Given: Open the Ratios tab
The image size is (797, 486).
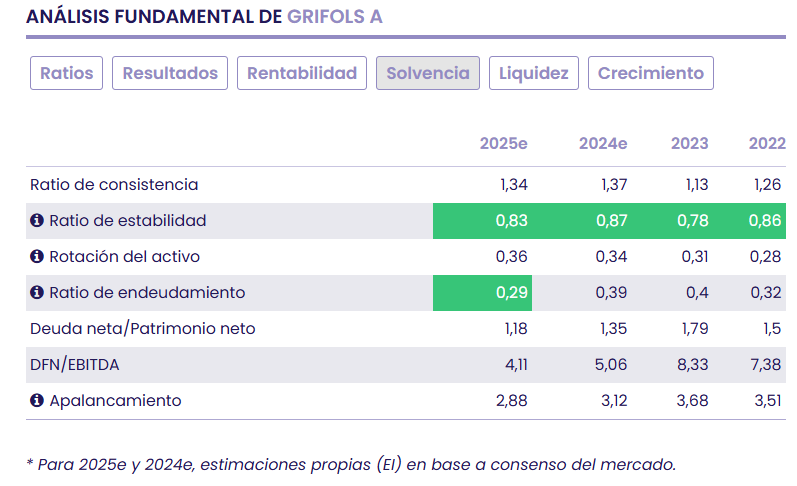Looking at the screenshot, I should tap(67, 73).
